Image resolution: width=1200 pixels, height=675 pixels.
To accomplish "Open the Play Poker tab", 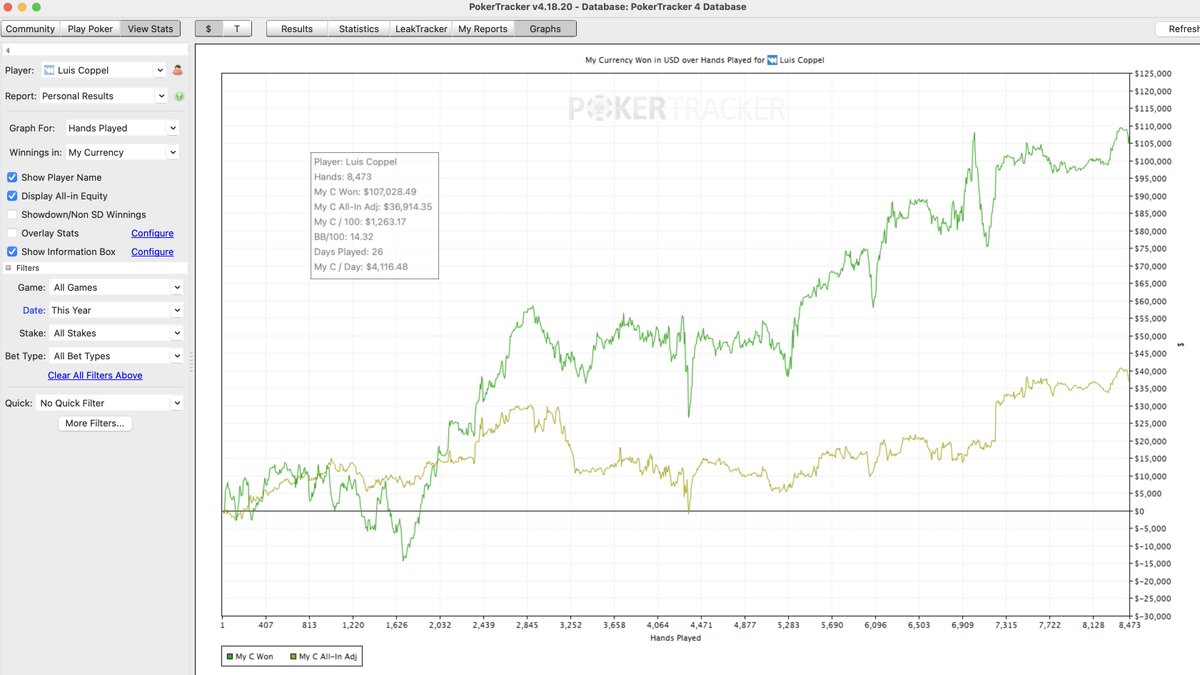I will [90, 29].
